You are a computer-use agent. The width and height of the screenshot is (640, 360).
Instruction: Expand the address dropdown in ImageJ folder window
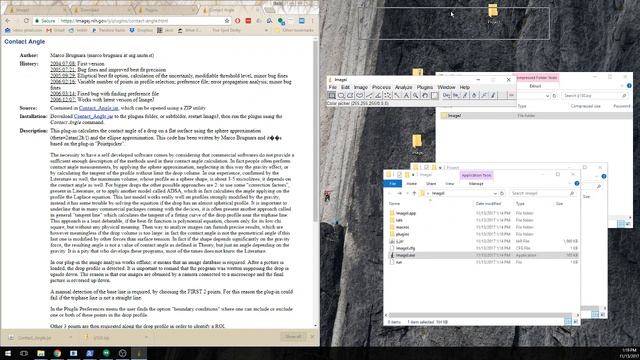pos(495,193)
